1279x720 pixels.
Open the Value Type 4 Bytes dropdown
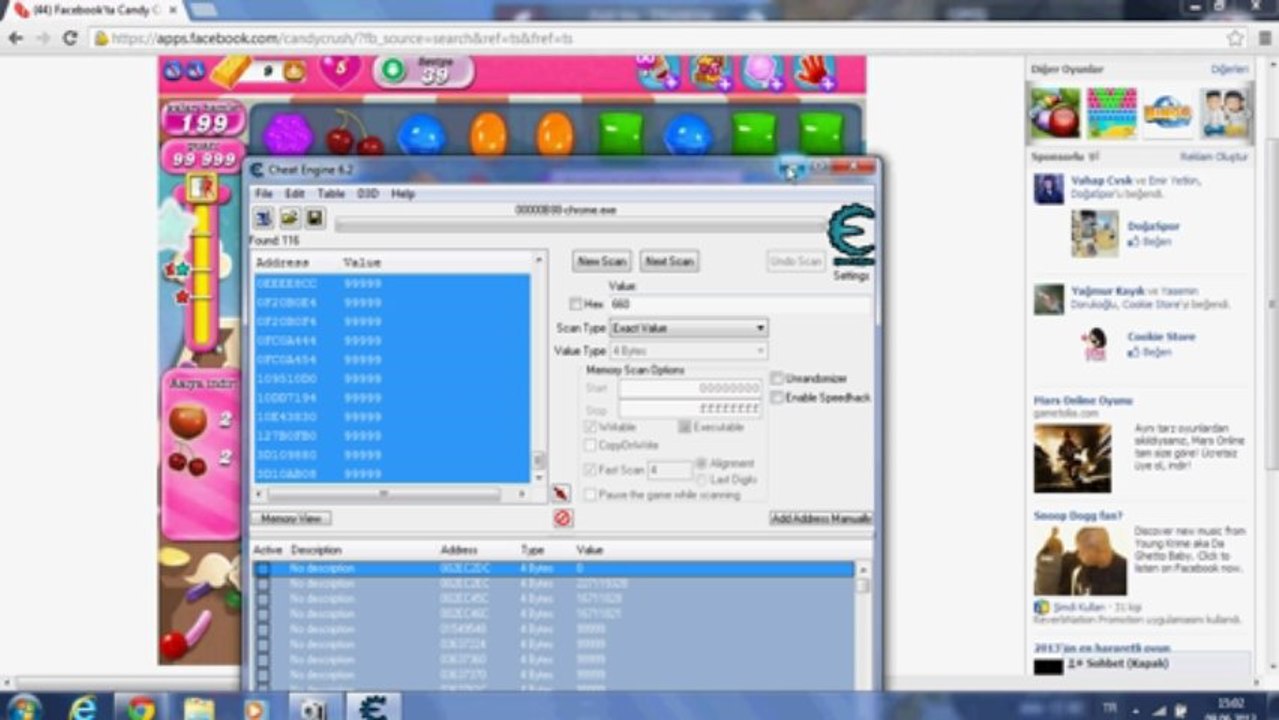[x=688, y=351]
